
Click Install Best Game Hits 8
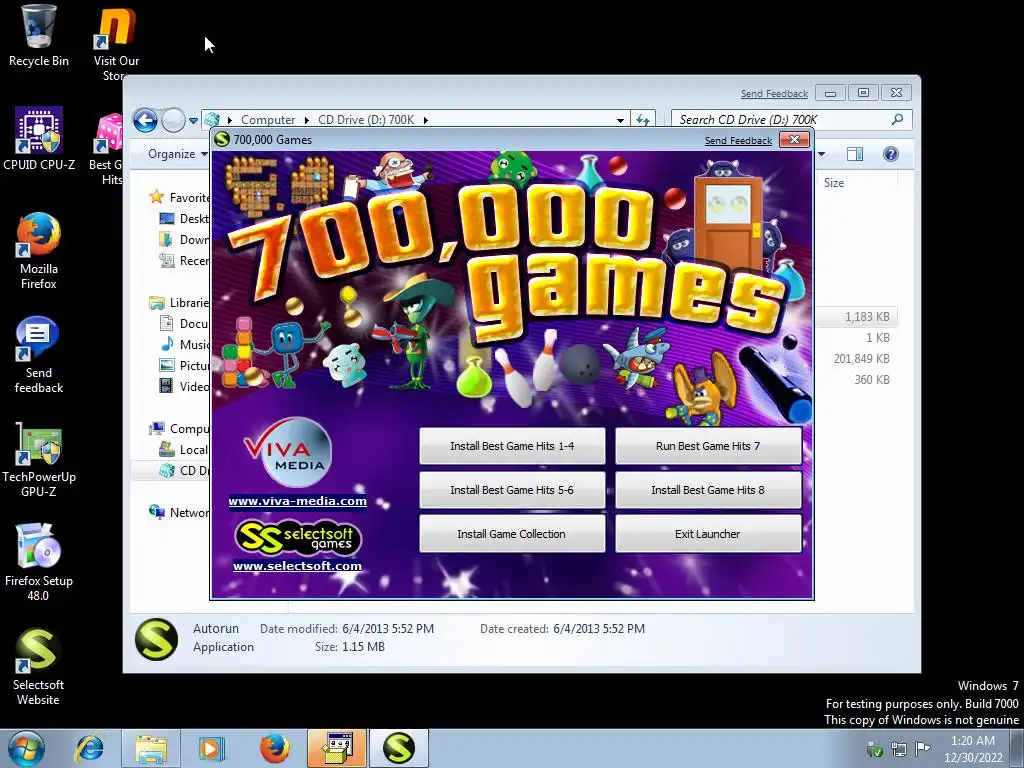click(708, 490)
